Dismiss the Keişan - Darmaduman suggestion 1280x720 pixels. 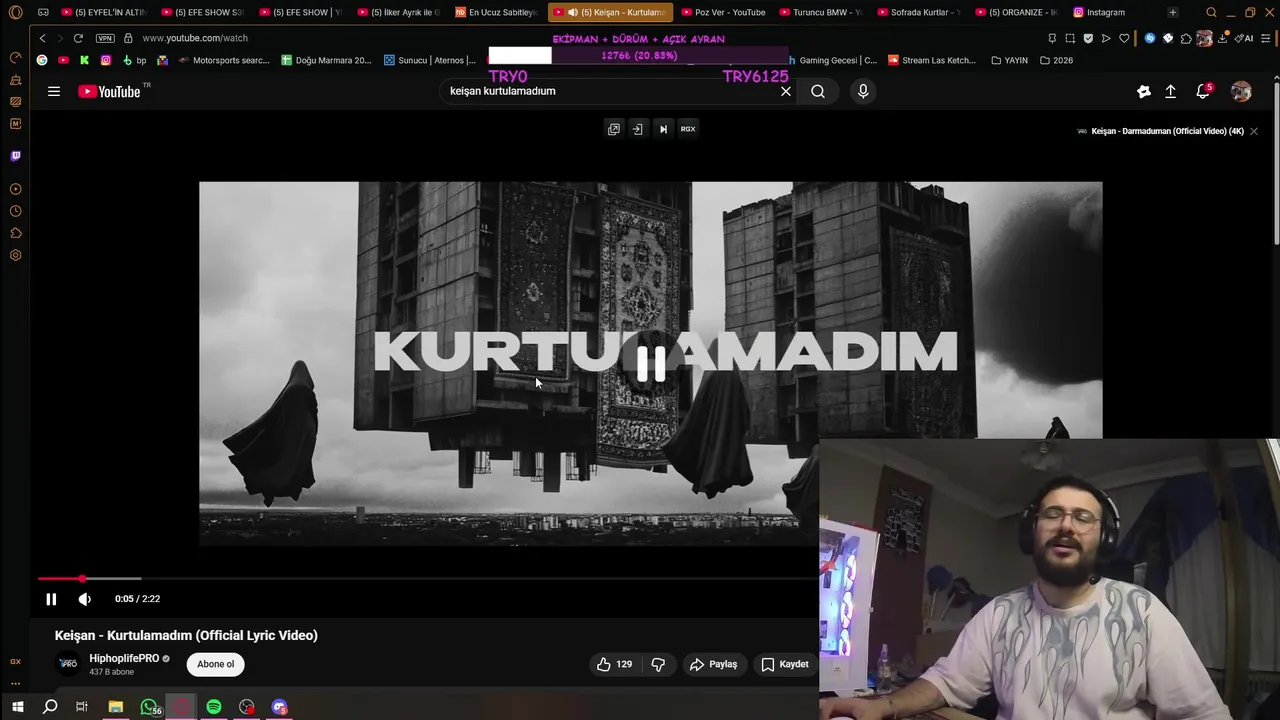pos(1254,131)
